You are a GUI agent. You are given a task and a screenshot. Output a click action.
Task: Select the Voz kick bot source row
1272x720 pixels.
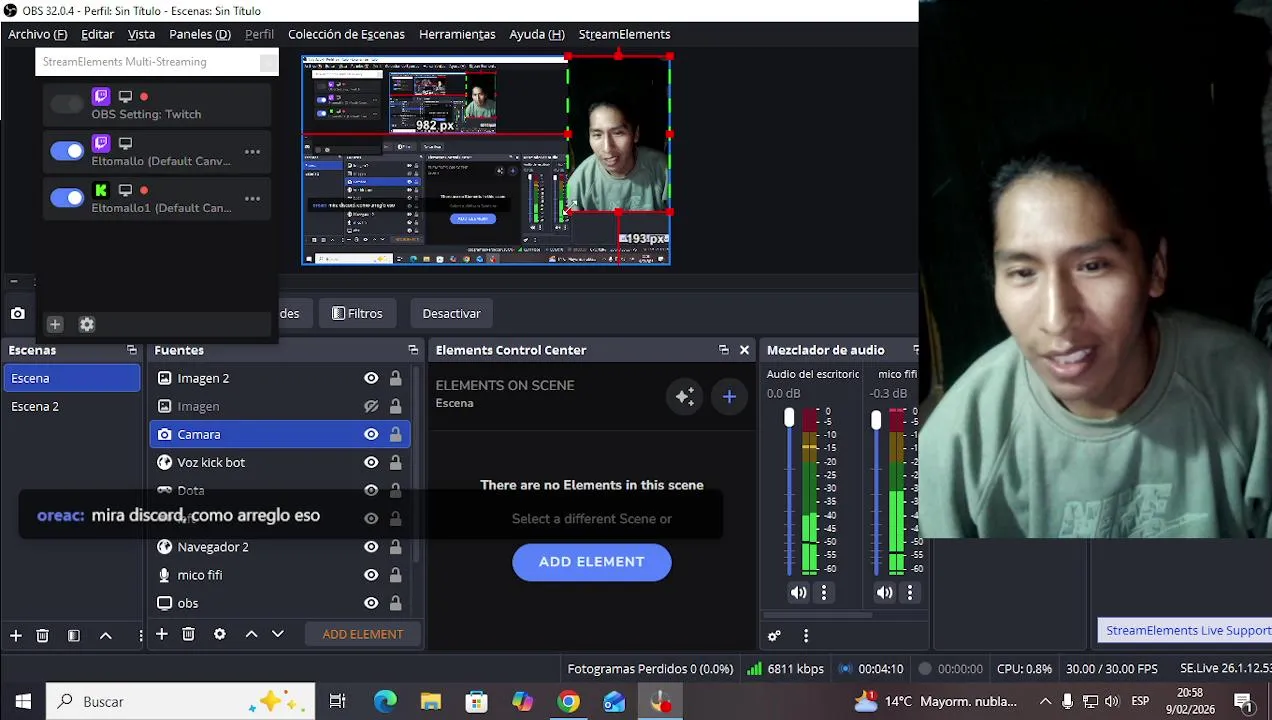tap(280, 462)
